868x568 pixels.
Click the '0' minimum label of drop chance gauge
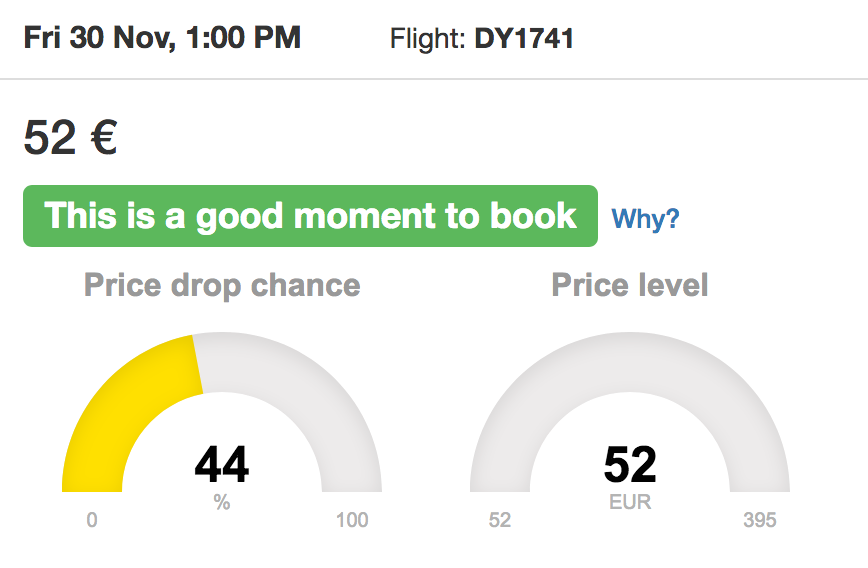point(92,520)
